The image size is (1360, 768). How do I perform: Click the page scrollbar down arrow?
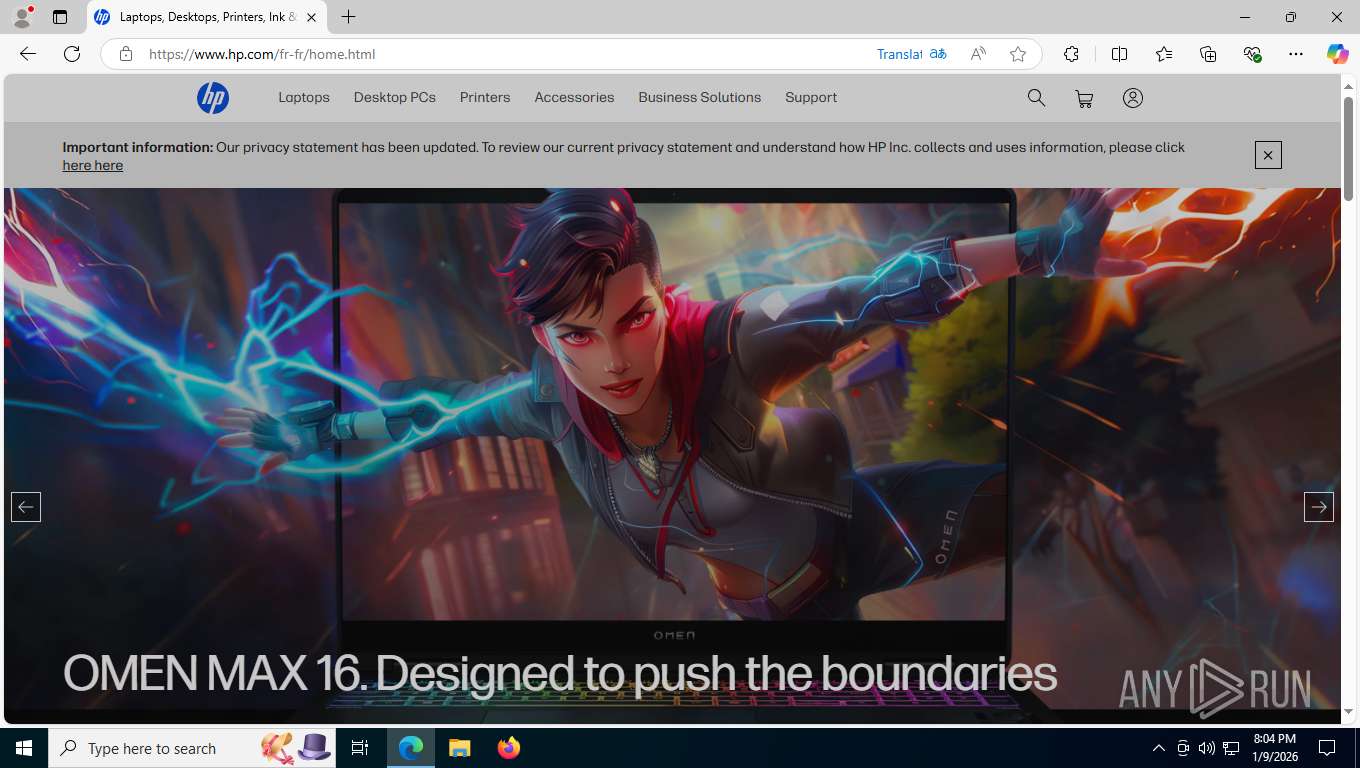pyautogui.click(x=1348, y=711)
